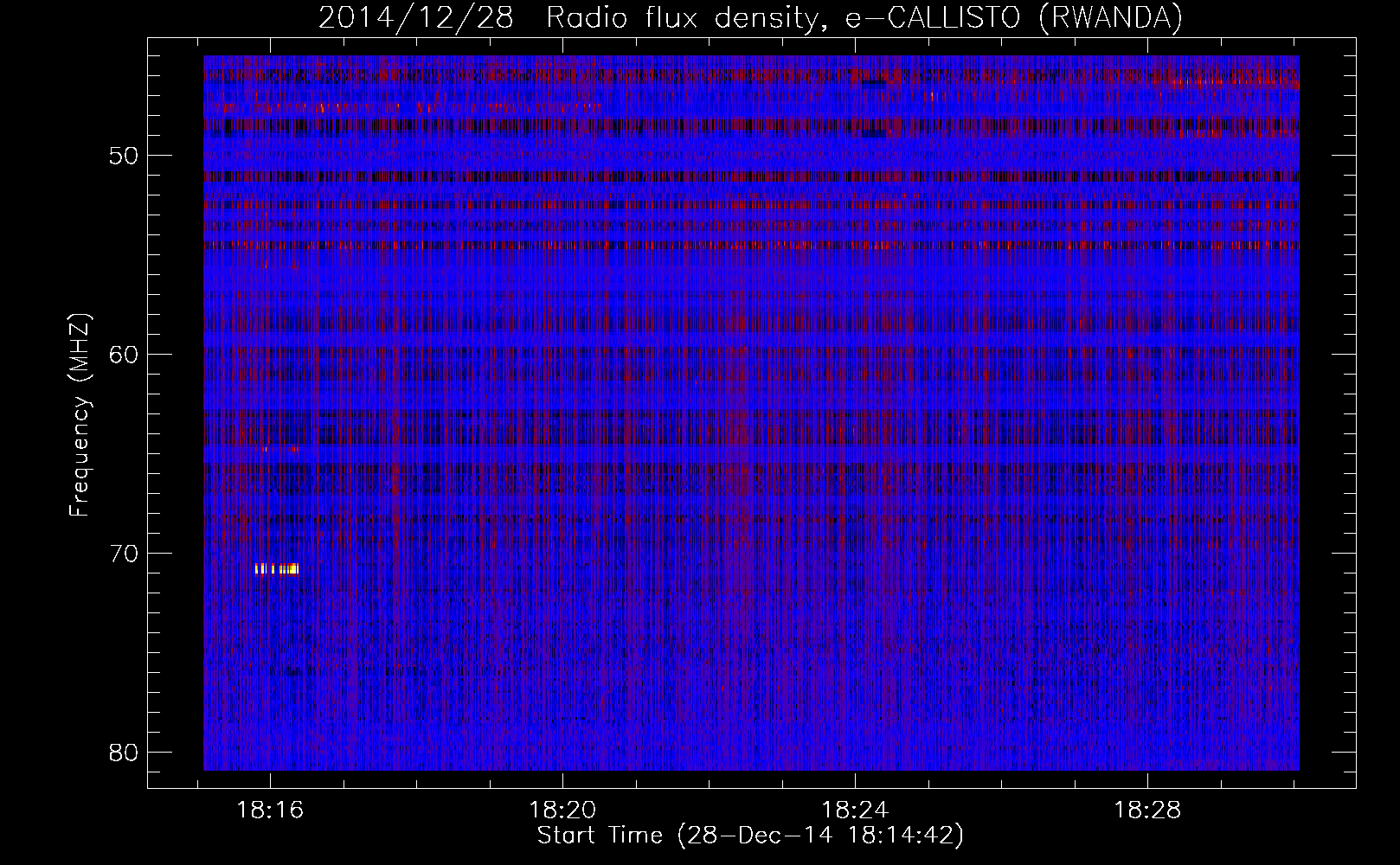Screen dimensions: 1400x865
Task: Click the 80 frequency tick label
Action: 124,752
